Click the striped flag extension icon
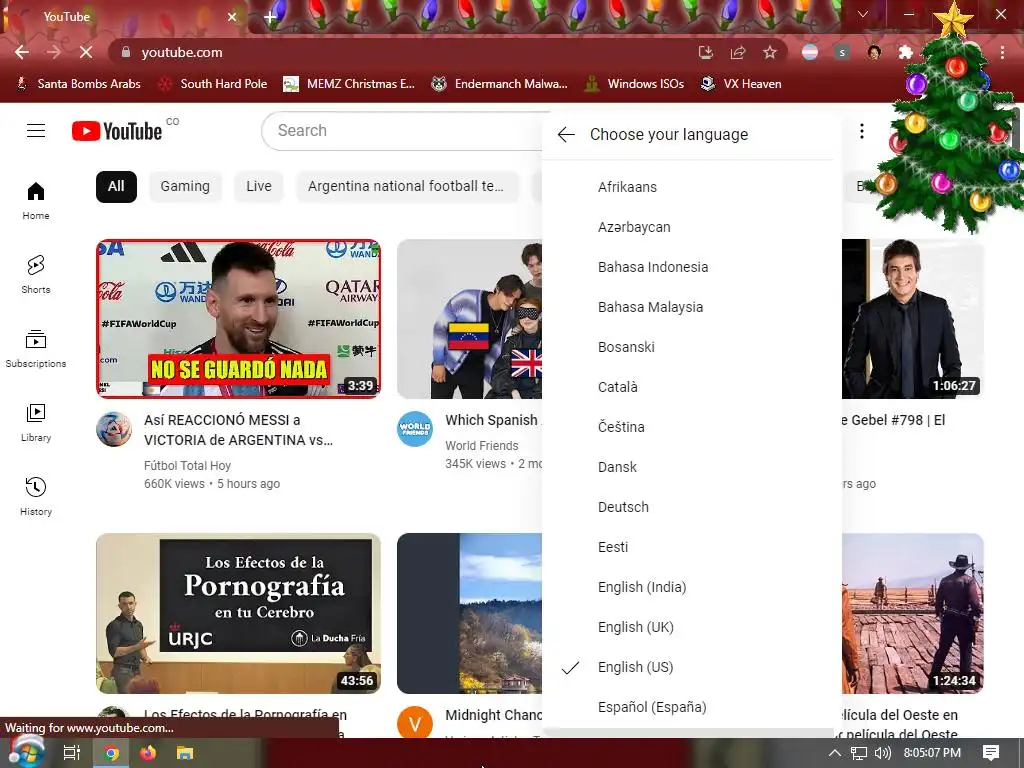The height and width of the screenshot is (768, 1024). pos(810,52)
